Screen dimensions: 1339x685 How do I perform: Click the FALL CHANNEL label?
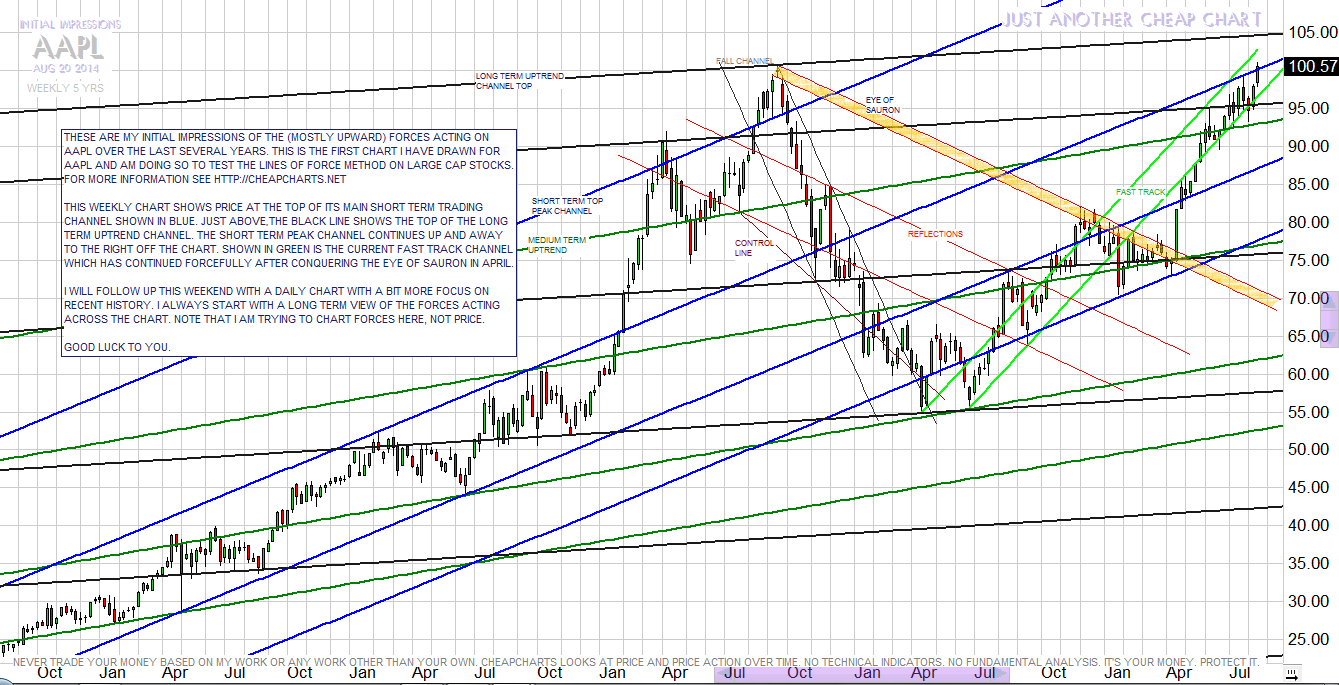[744, 62]
